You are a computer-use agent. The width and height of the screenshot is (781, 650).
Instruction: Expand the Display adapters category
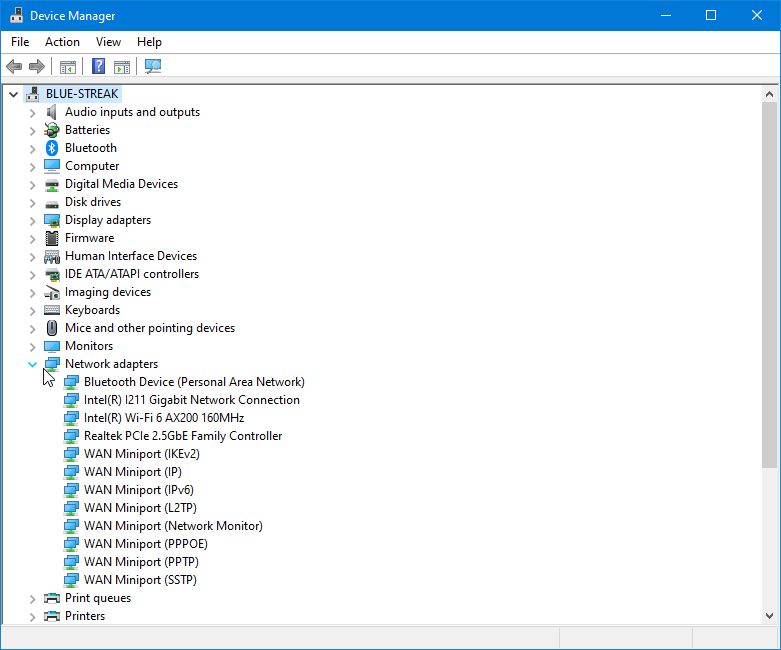point(33,221)
